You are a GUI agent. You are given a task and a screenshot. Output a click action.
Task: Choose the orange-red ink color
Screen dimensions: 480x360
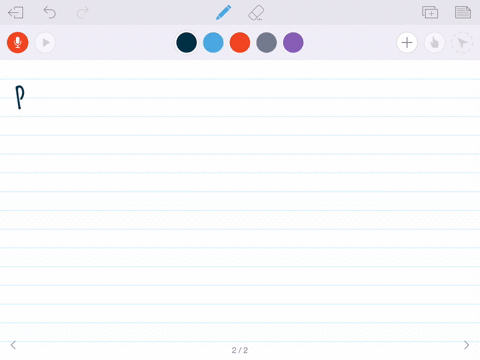[x=240, y=43]
